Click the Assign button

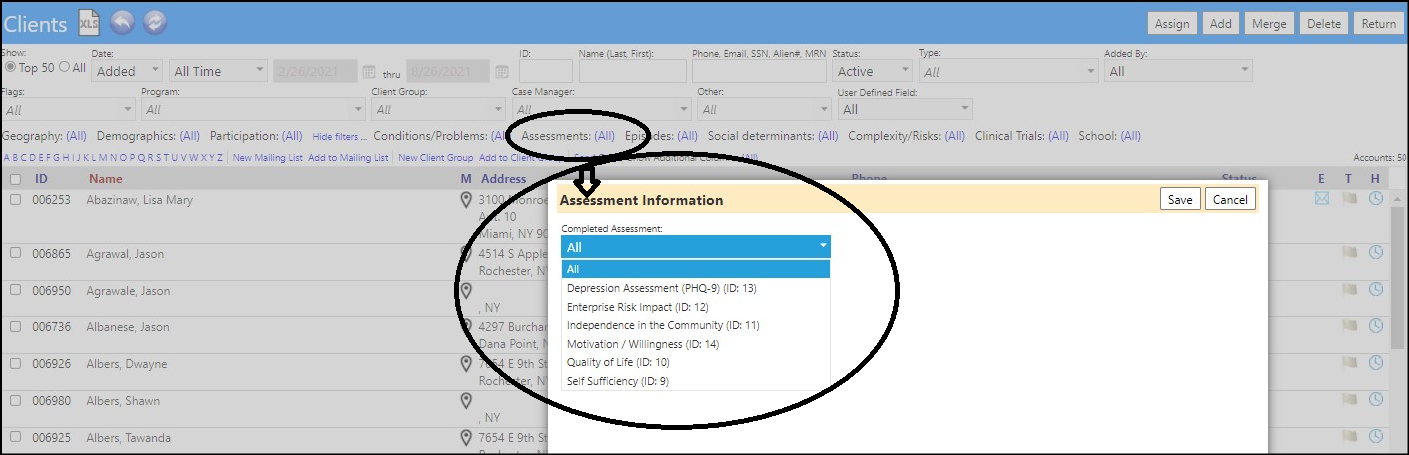tap(1172, 23)
